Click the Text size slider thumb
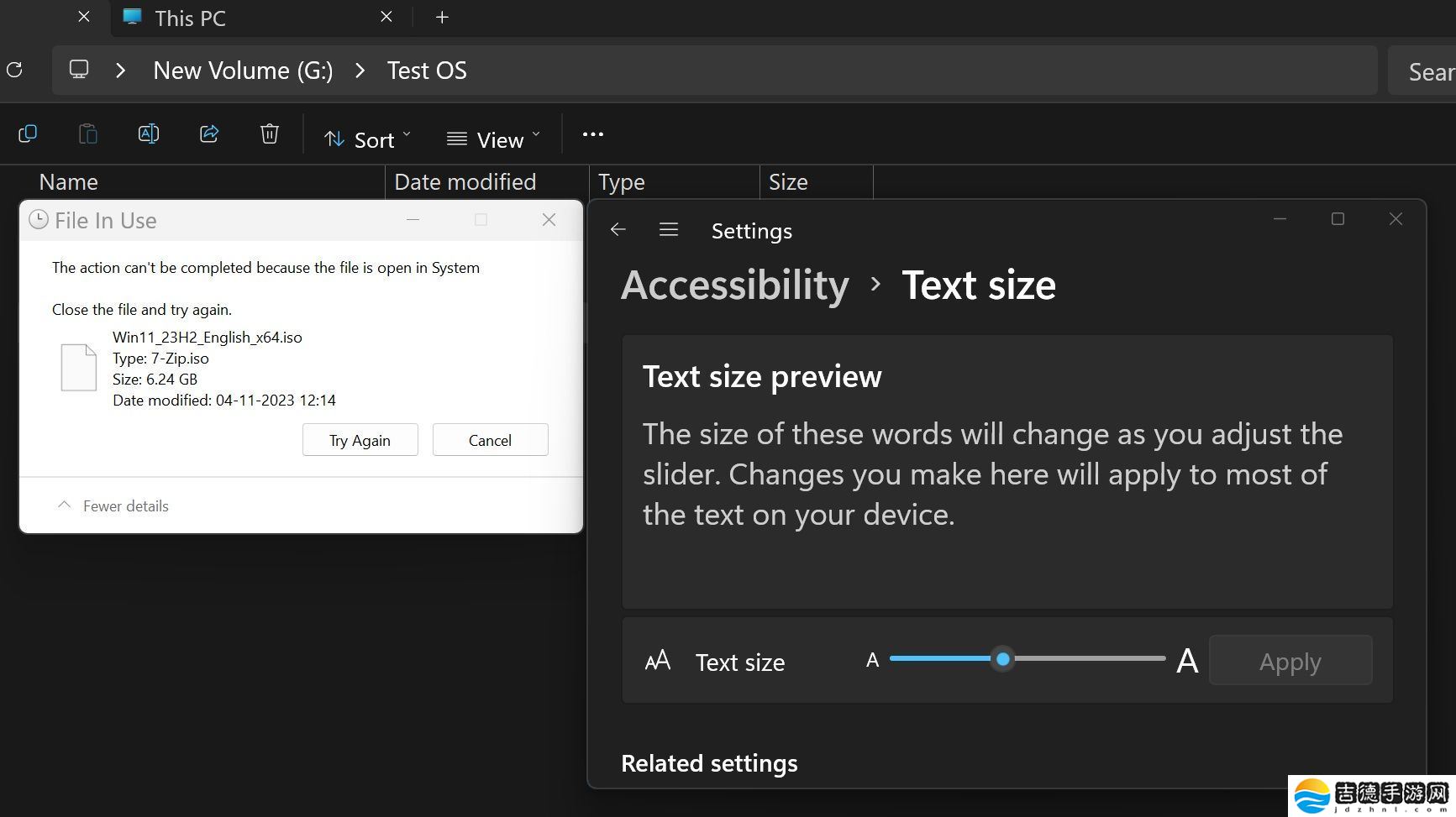Viewport: 1456px width, 817px height. tap(1002, 659)
